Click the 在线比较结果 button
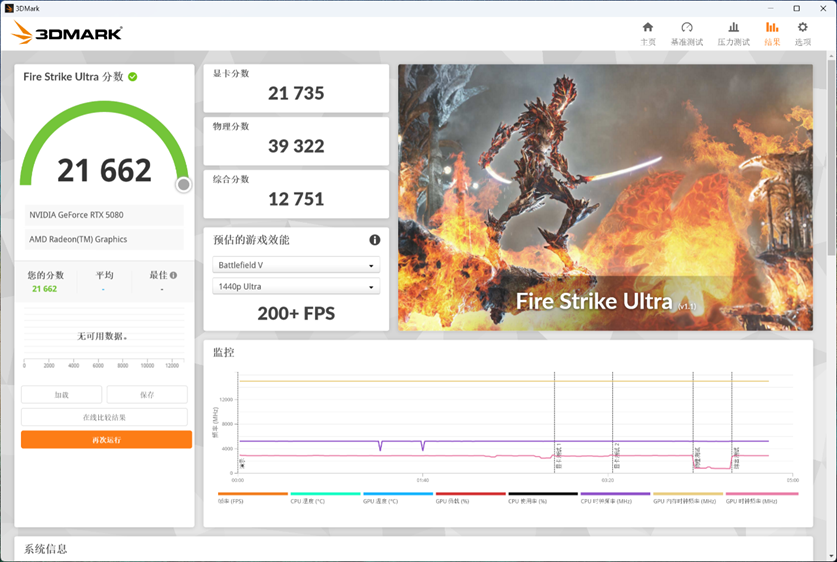Image resolution: width=837 pixels, height=562 pixels. (104, 417)
